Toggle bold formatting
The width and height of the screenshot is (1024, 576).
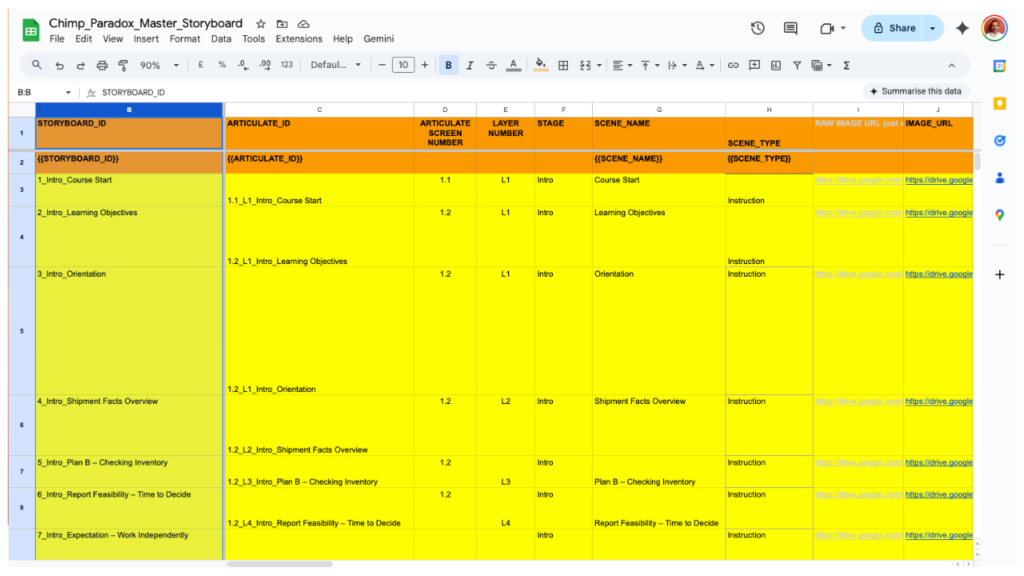448,65
